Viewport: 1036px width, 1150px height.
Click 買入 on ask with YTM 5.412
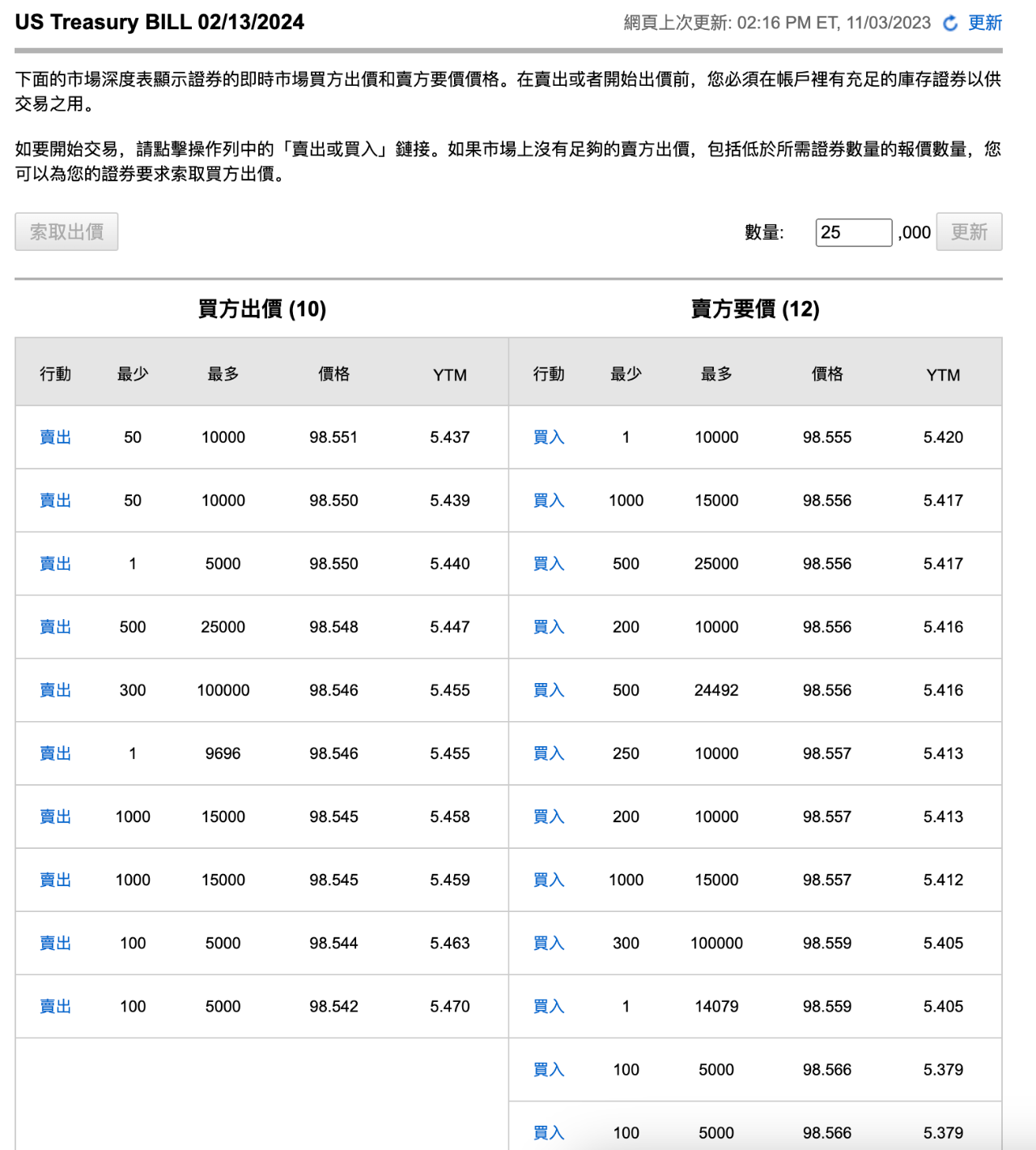(548, 880)
